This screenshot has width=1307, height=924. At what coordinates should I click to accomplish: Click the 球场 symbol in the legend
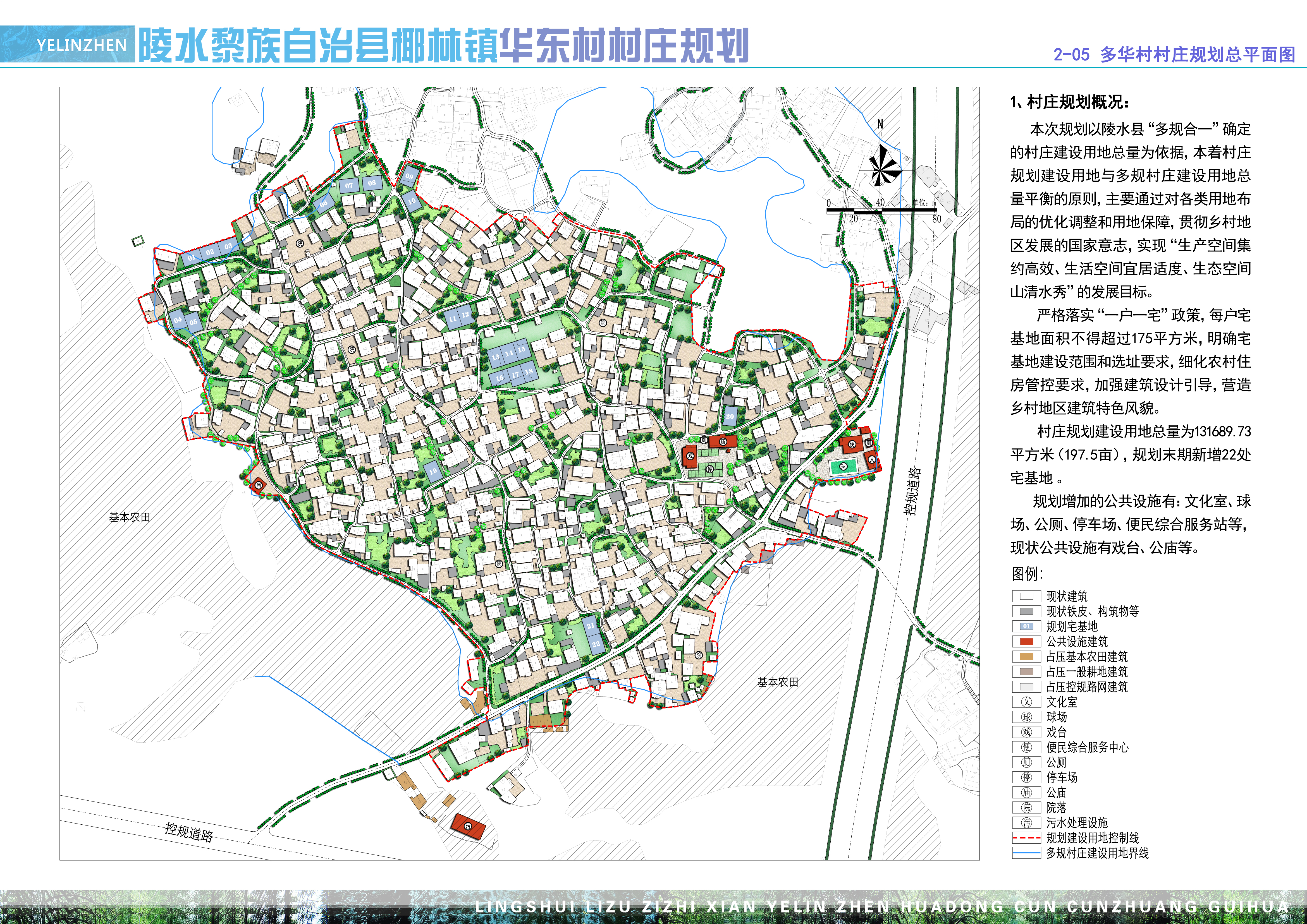(x=1026, y=717)
